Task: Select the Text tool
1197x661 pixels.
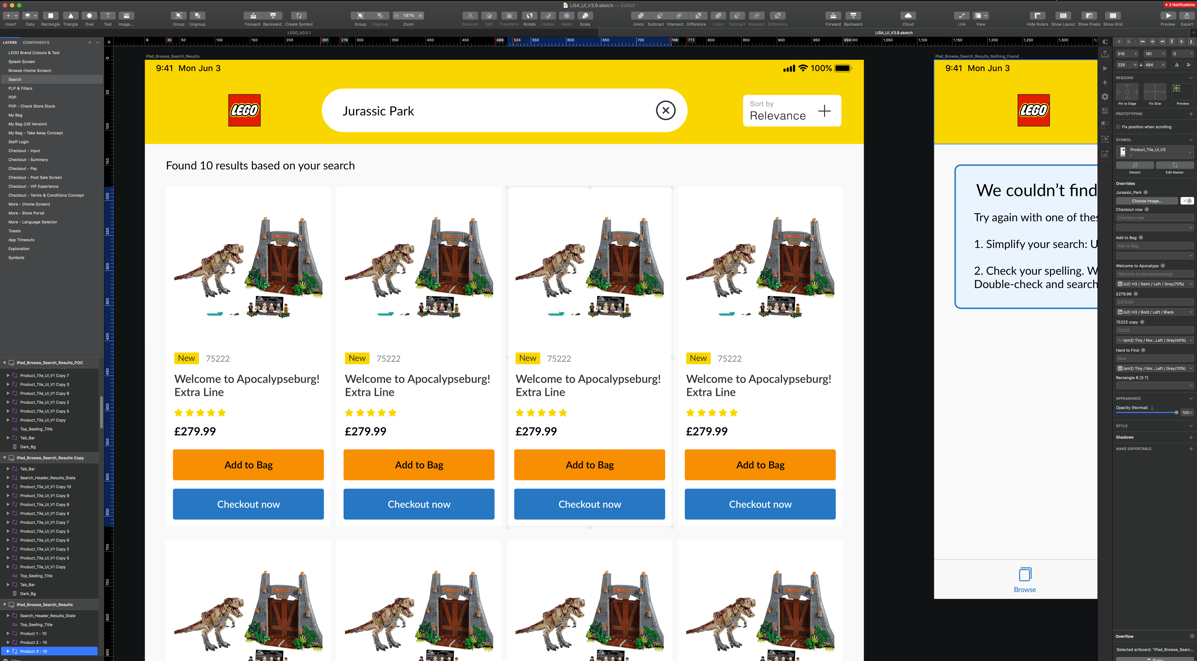Action: 108,16
